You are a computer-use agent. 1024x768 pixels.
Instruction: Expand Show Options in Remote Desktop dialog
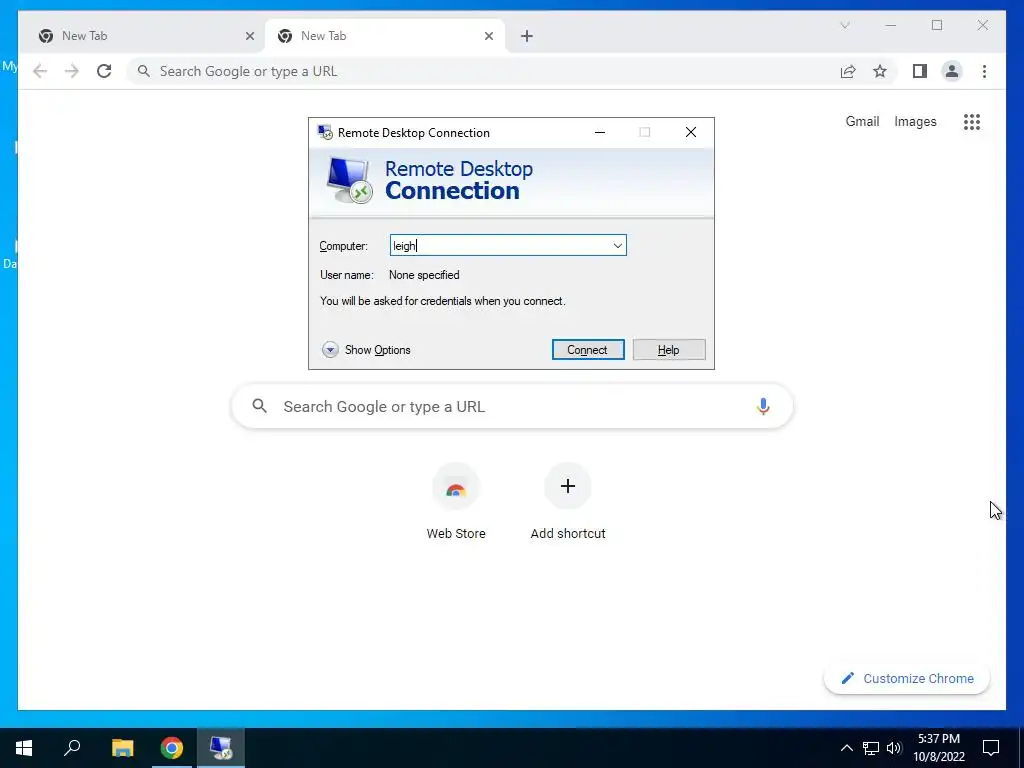pyautogui.click(x=366, y=349)
